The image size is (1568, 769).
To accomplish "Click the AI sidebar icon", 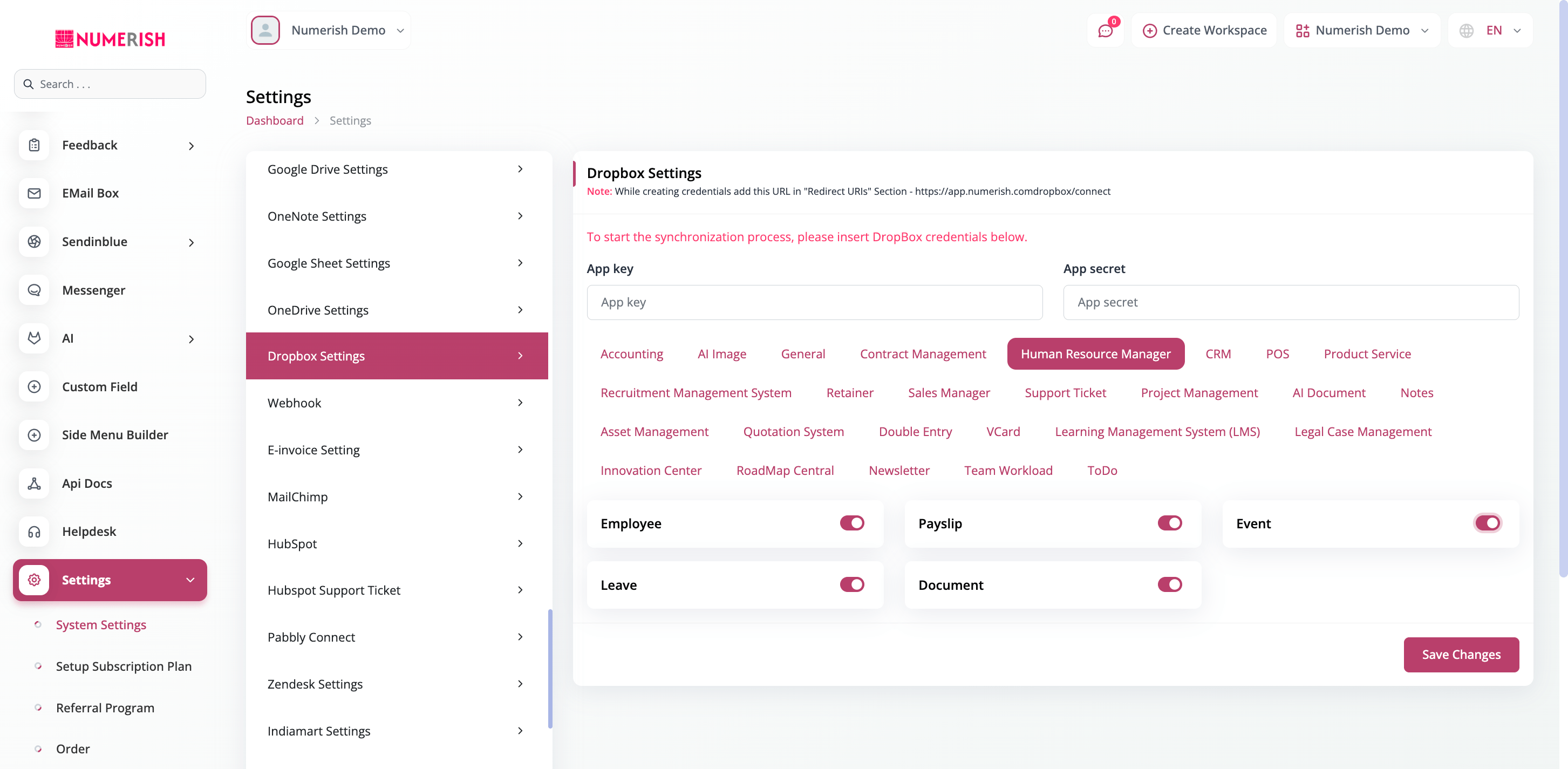I will [34, 338].
